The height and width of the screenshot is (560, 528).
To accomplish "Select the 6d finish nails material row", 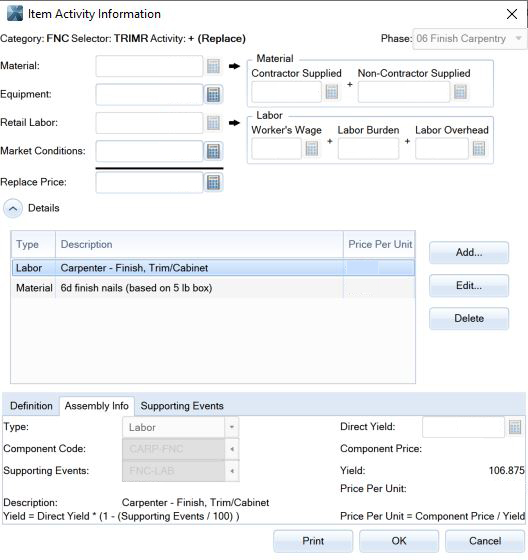I will click(x=213, y=288).
